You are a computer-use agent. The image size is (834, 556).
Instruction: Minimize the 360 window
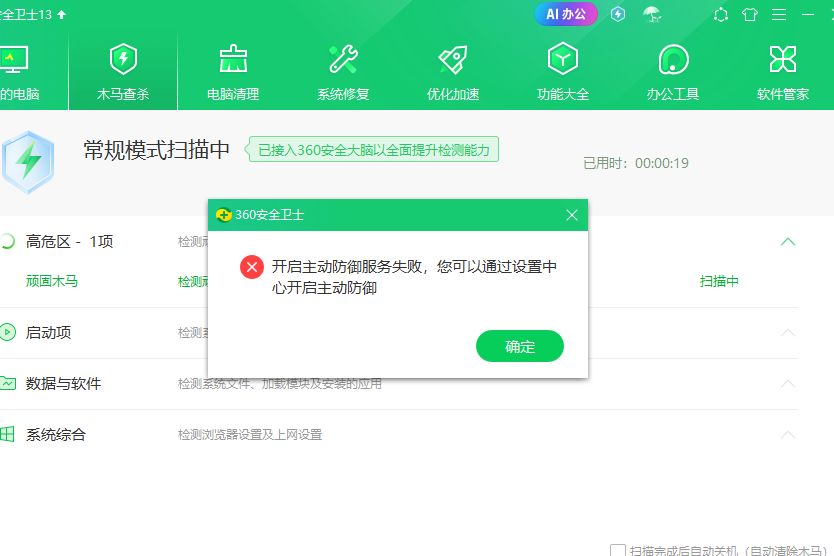tap(808, 14)
